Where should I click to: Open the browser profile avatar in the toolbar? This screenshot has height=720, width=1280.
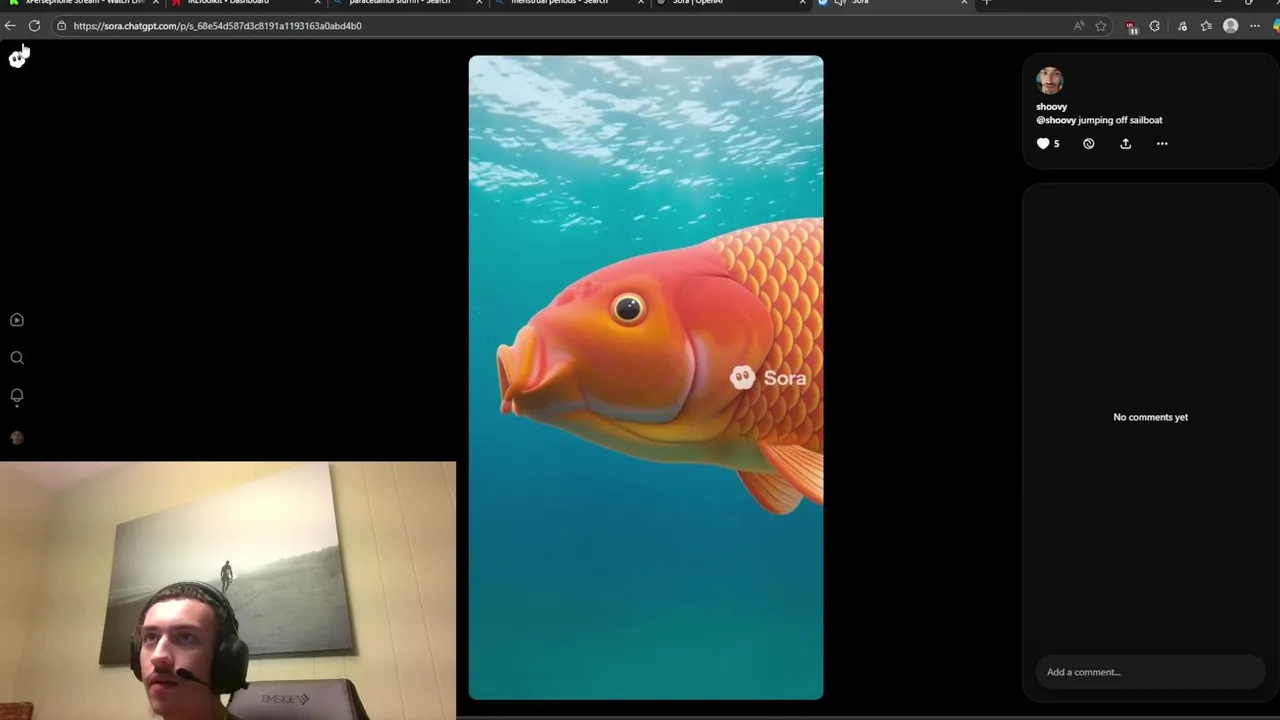[1231, 26]
